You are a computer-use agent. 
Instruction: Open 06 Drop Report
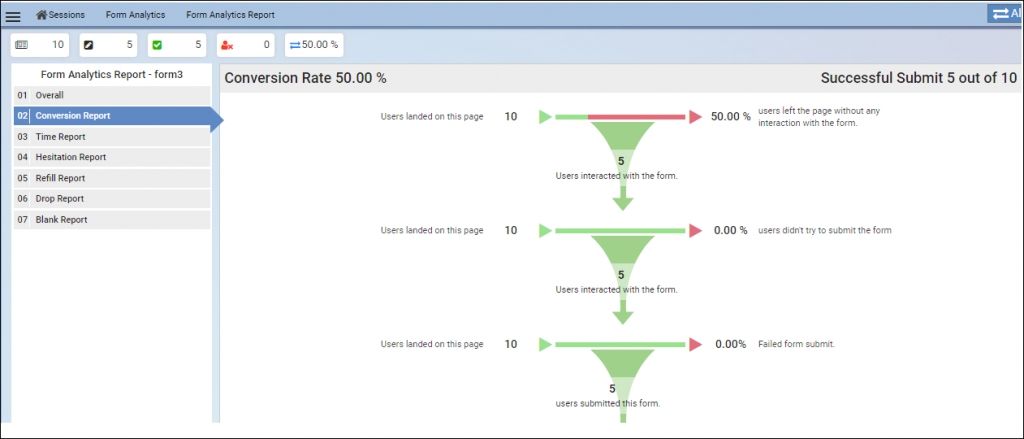[112, 199]
